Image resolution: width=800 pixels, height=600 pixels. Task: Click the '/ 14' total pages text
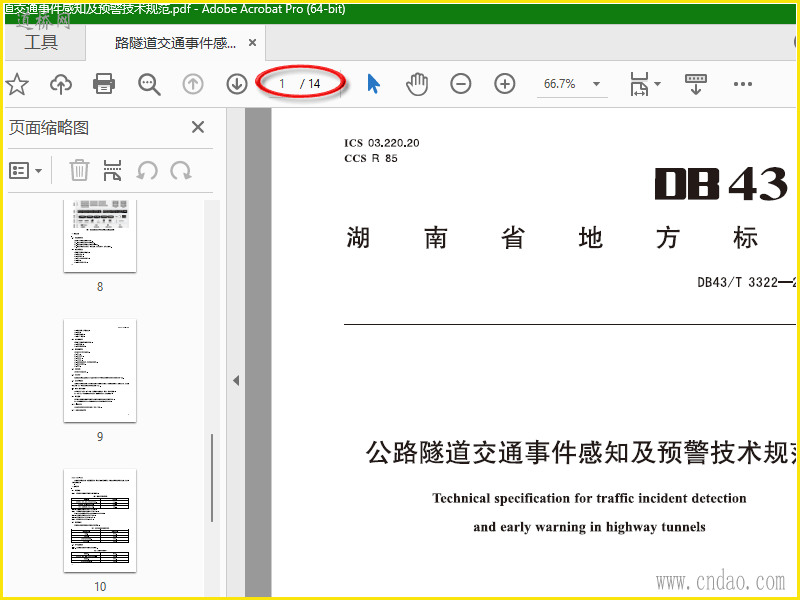pos(310,84)
